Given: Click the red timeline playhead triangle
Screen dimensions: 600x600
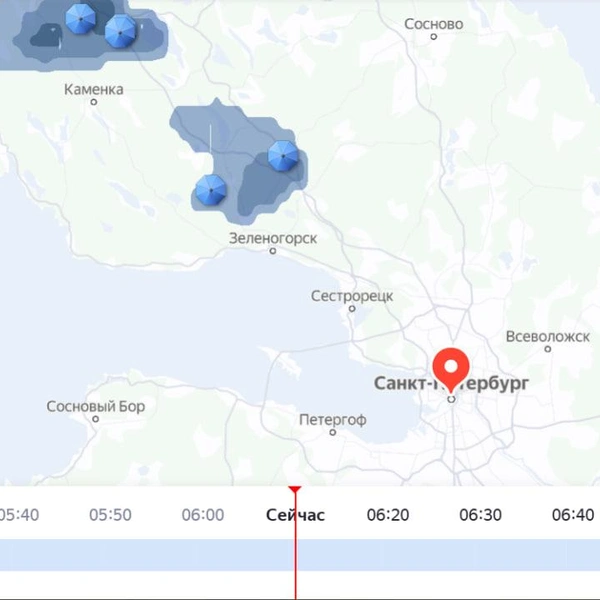Looking at the screenshot, I should 295,489.
